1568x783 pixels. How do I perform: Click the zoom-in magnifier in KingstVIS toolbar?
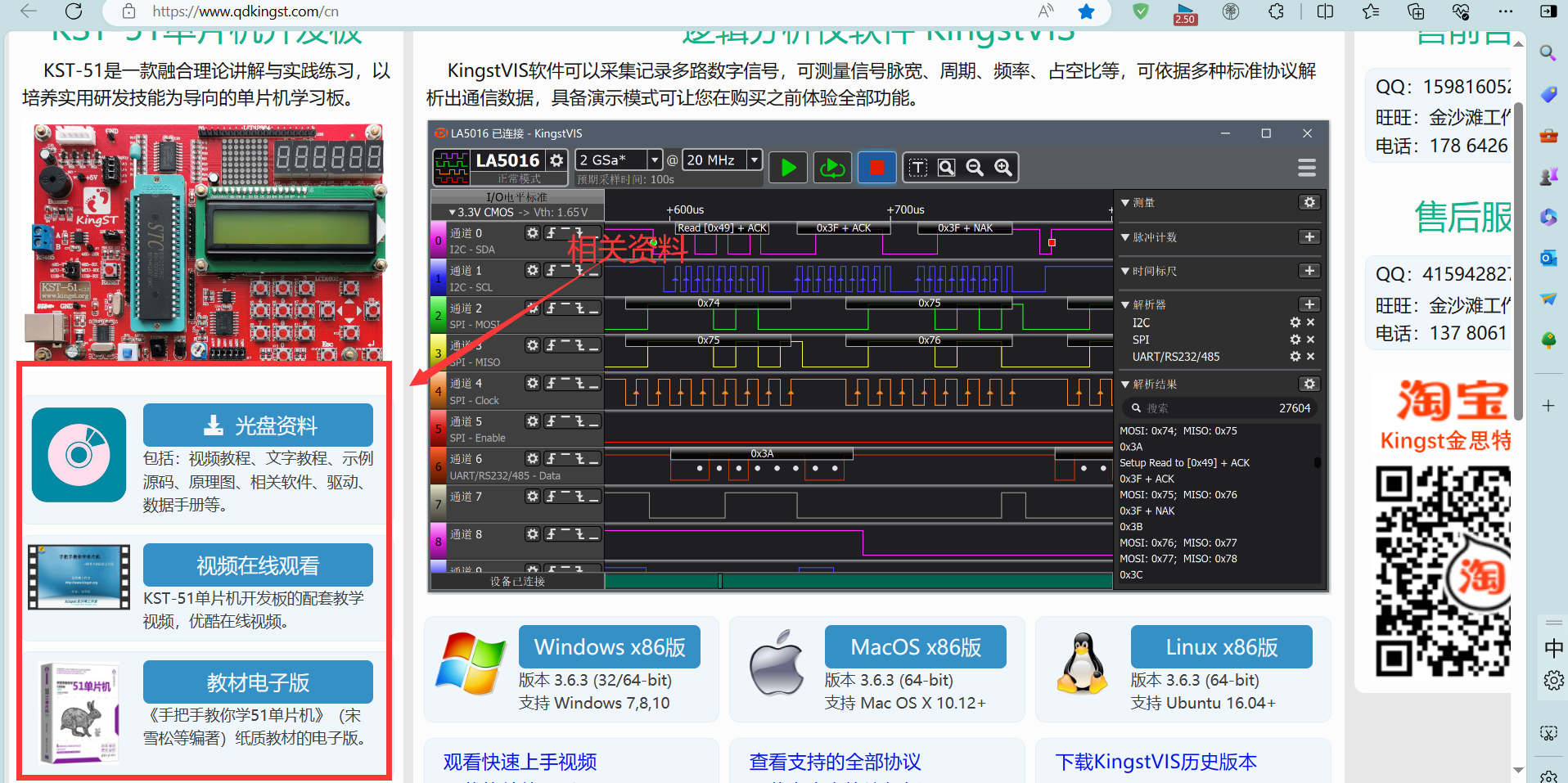pos(1003,168)
